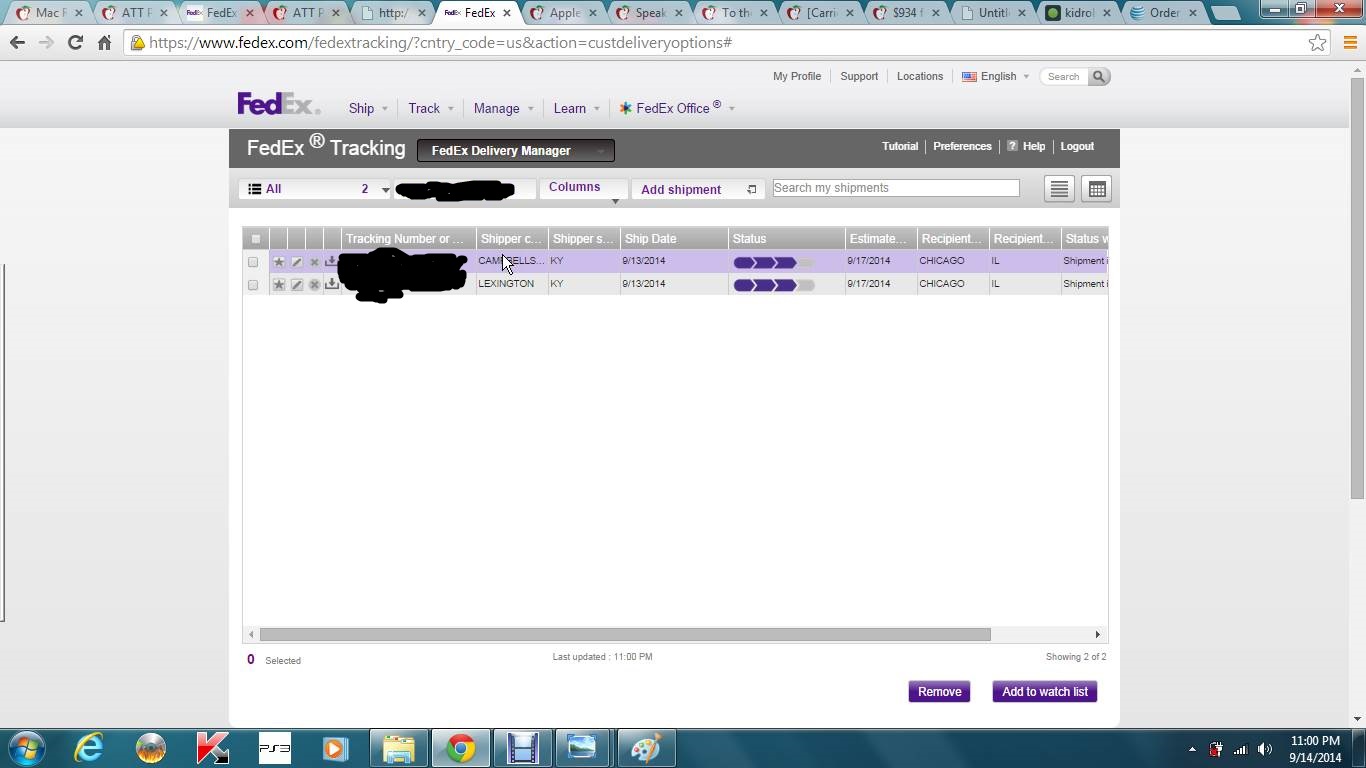Expand the Ship menu
Viewport: 1366px width, 768px height.
pyautogui.click(x=367, y=108)
